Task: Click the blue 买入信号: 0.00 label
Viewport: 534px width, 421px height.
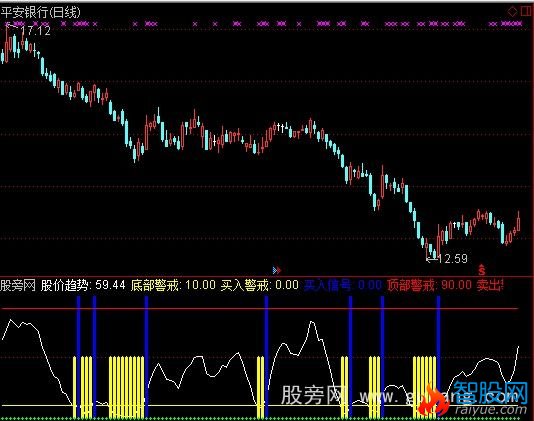Action: 342,285
